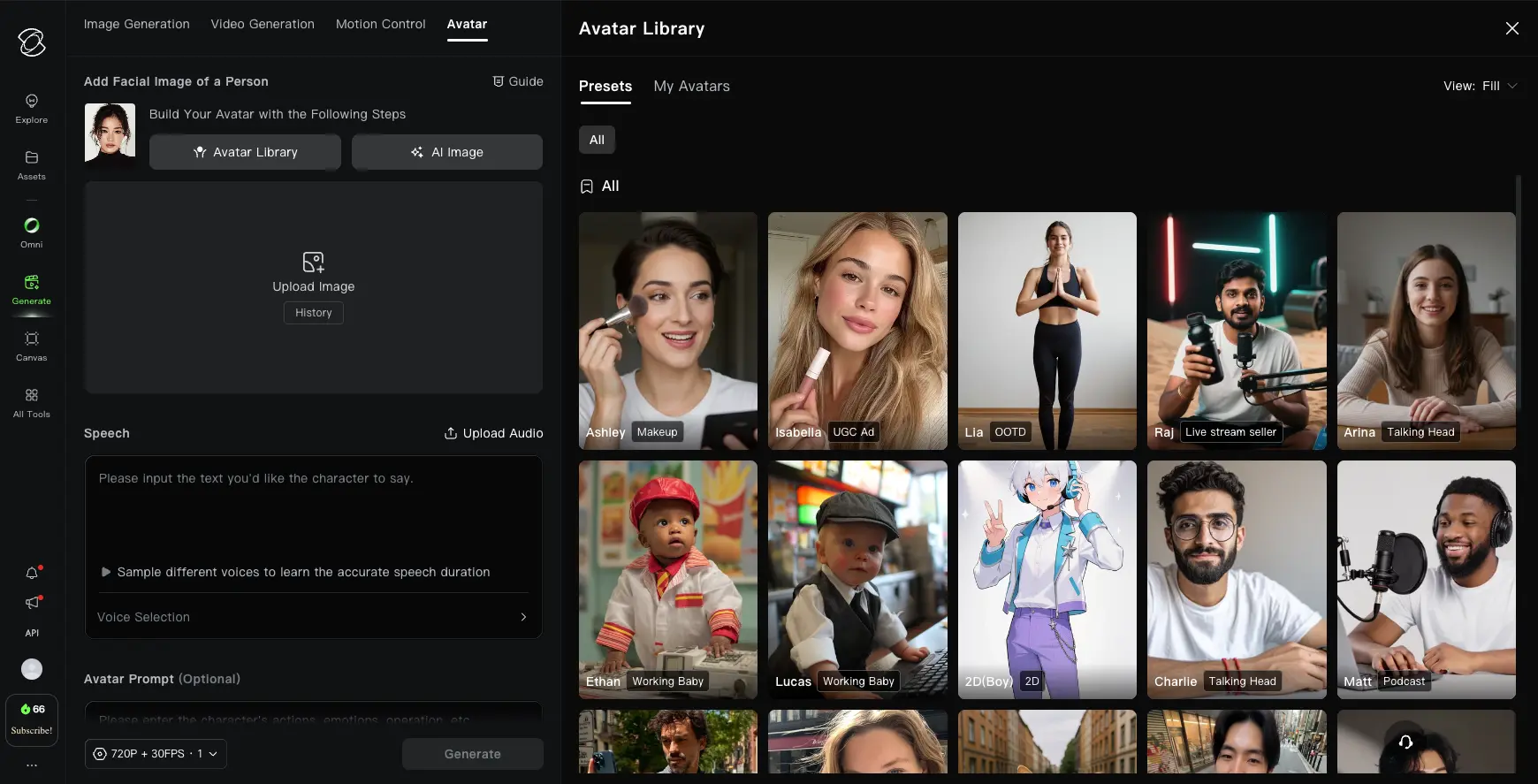This screenshot has height=784, width=1538.
Task: Click Upload Audio
Action: [493, 433]
